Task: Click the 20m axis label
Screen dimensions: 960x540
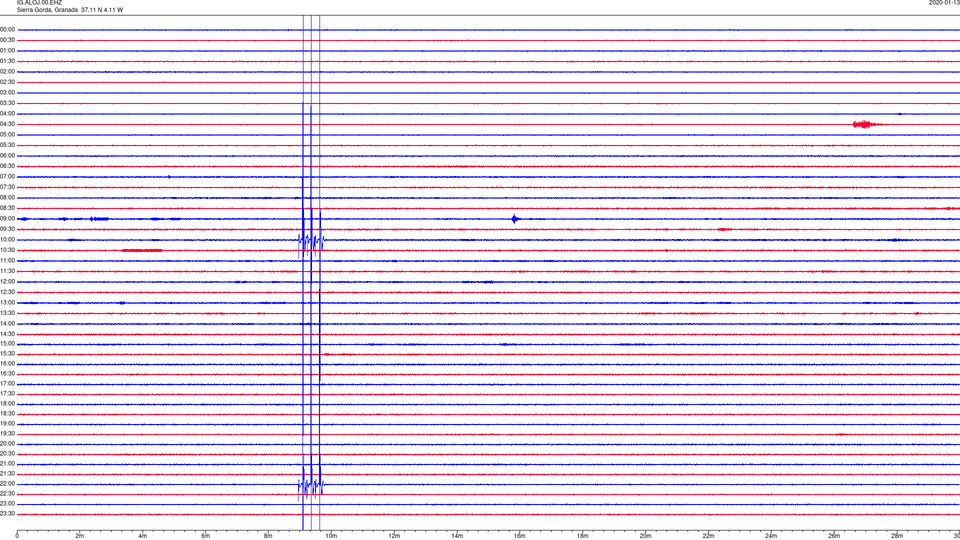Action: 645,536
